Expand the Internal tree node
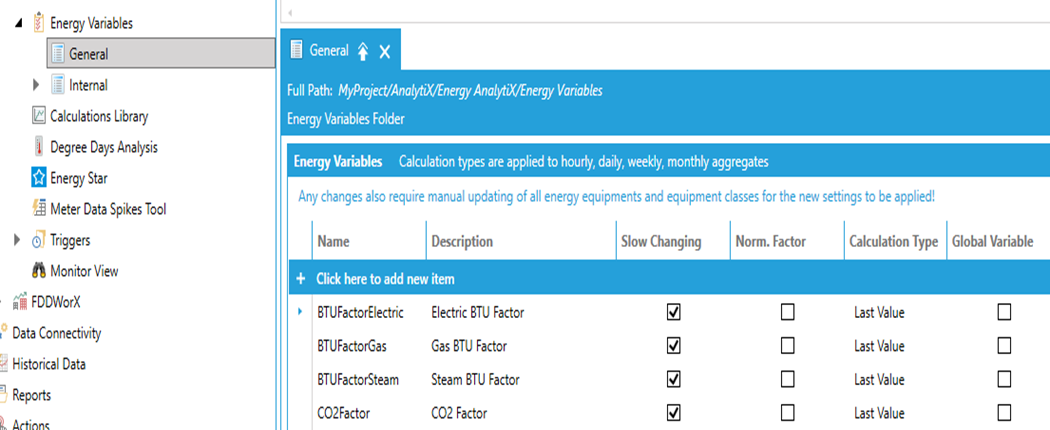This screenshot has height=430, width=1050. click(36, 85)
